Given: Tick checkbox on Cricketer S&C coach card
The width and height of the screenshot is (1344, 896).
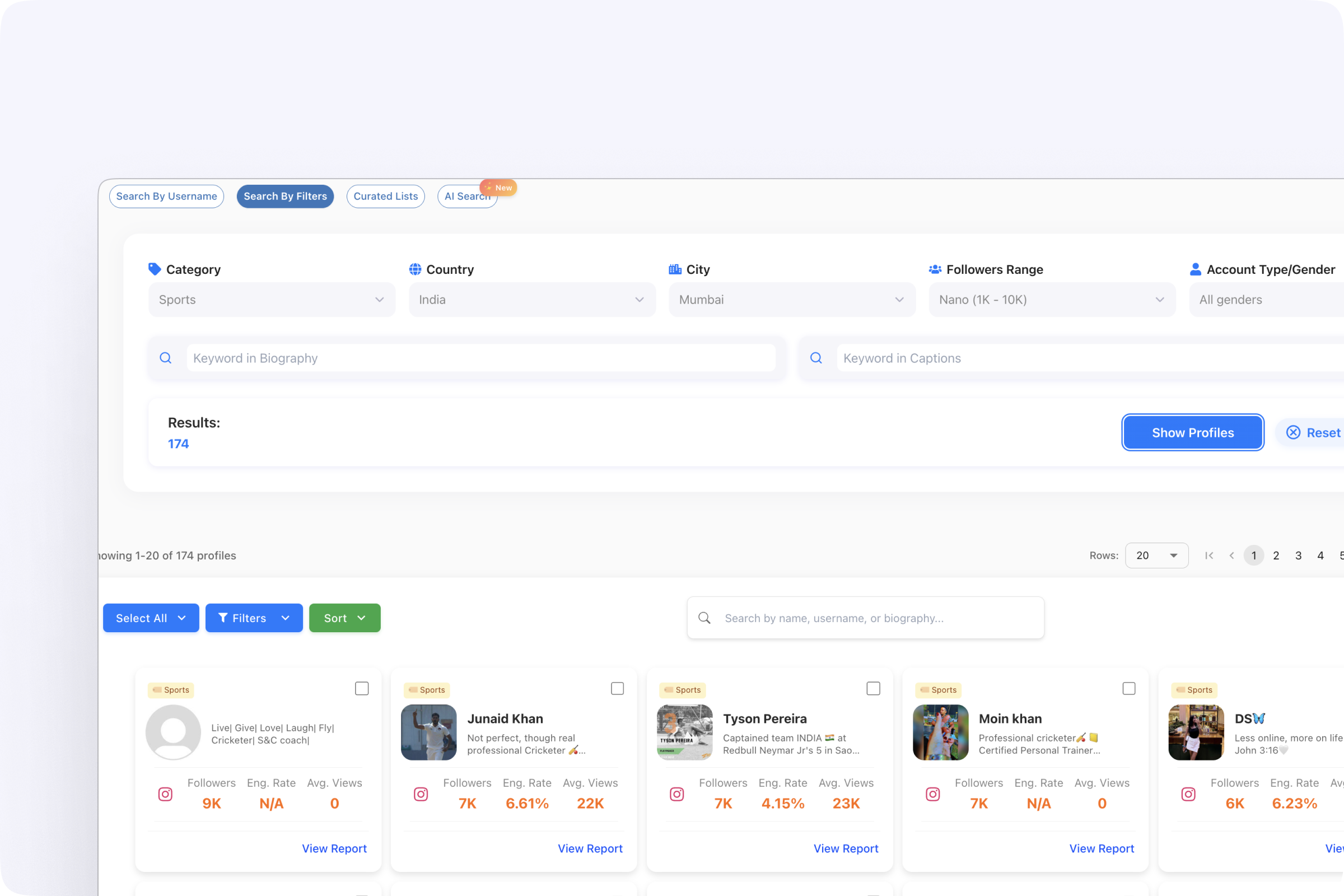Looking at the screenshot, I should [362, 689].
